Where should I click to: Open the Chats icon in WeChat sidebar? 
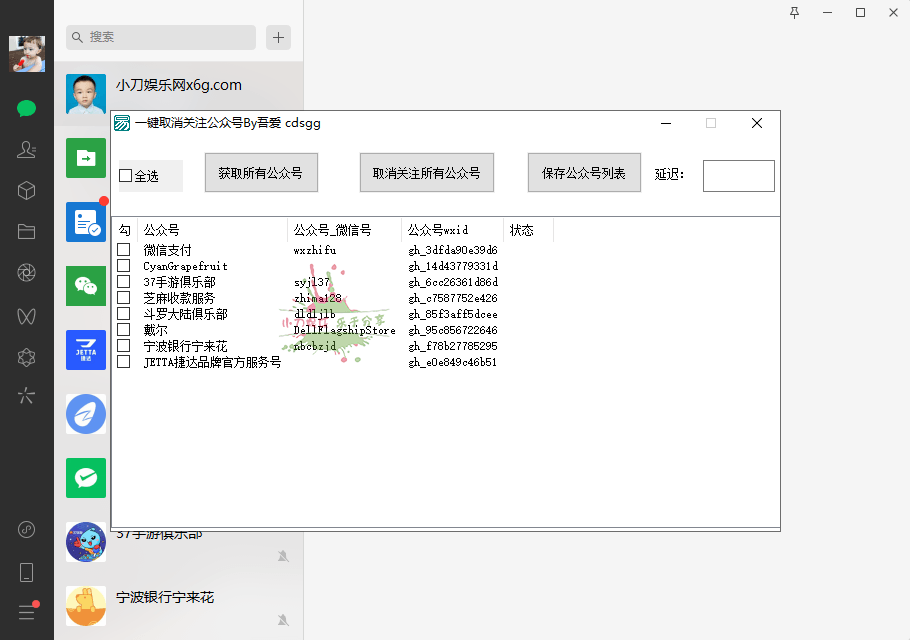tap(27, 108)
